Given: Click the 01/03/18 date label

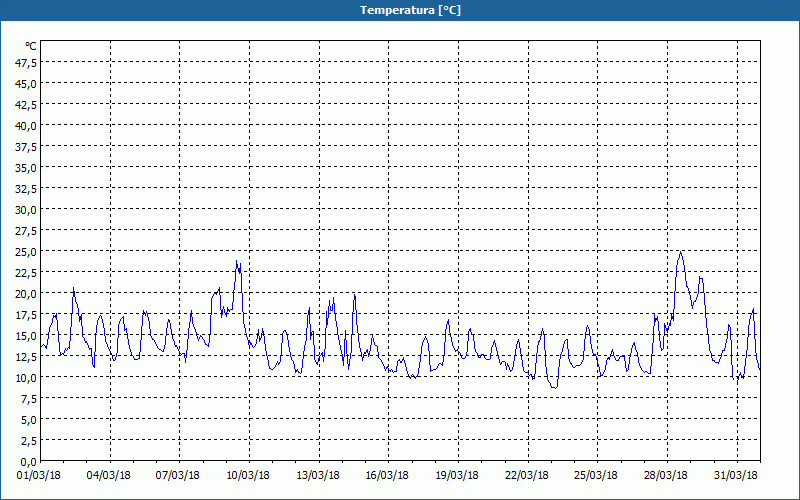Looking at the screenshot, I should point(39,476).
